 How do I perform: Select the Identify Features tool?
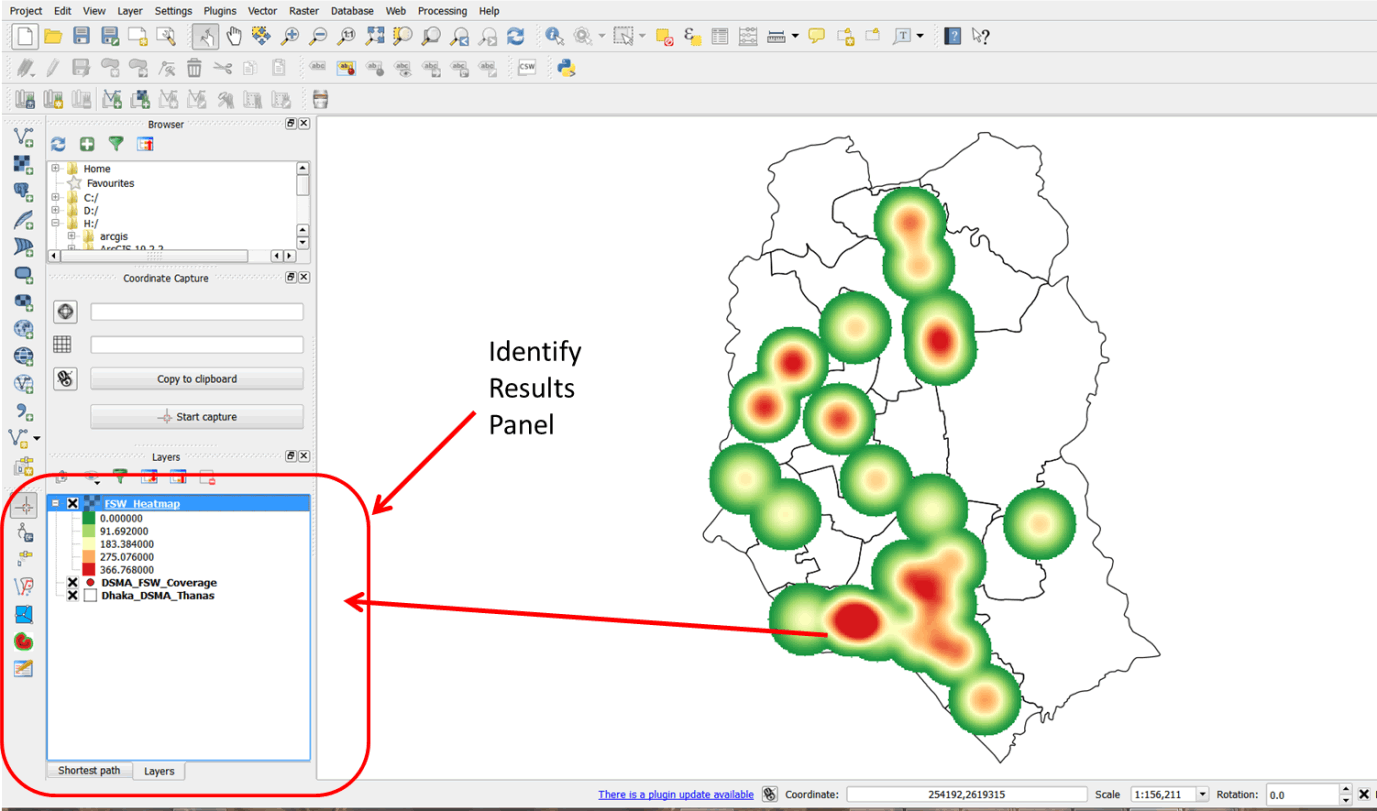[x=554, y=36]
